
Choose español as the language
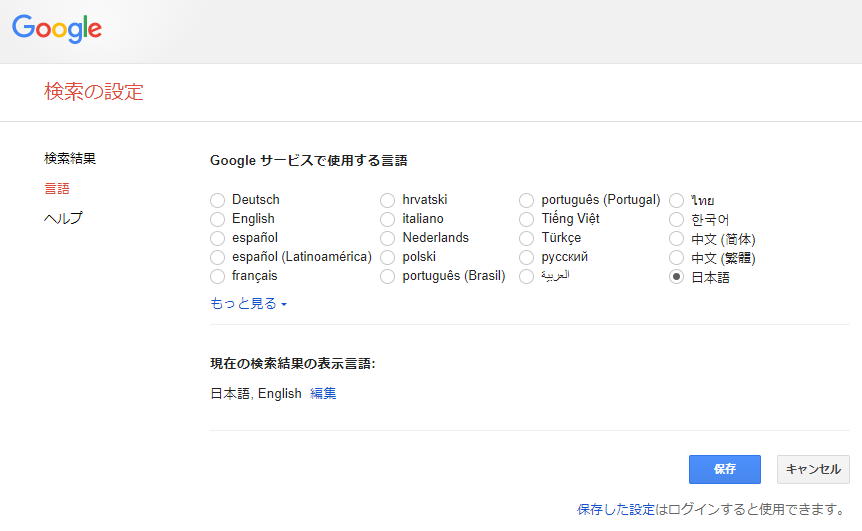(218, 238)
